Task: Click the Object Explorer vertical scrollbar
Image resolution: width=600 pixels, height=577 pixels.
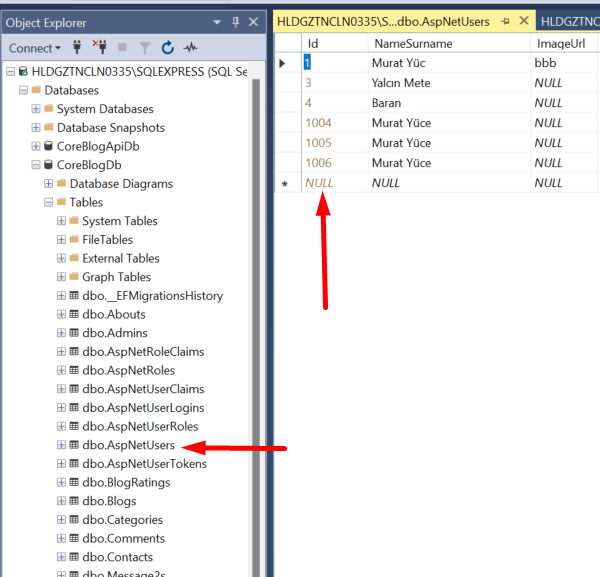Action: pyautogui.click(x=256, y=328)
